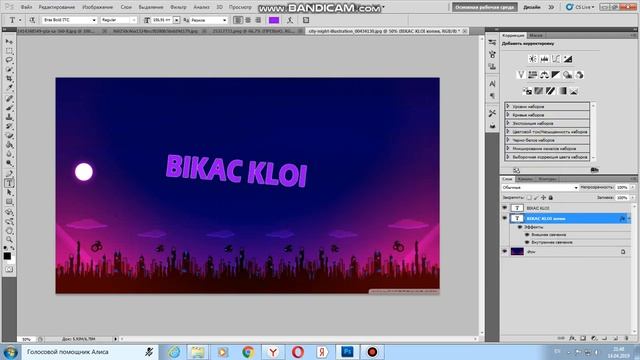Click the Дизайн workspace button
Image resolution: width=640 pixels, height=360 pixels.
point(531,7)
